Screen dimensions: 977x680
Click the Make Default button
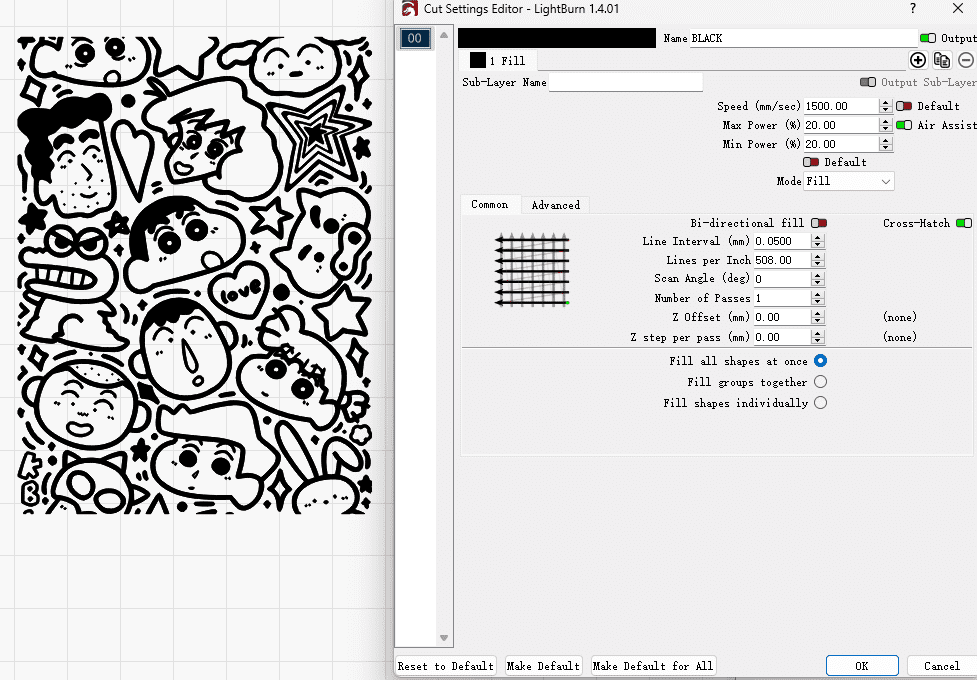click(x=543, y=666)
